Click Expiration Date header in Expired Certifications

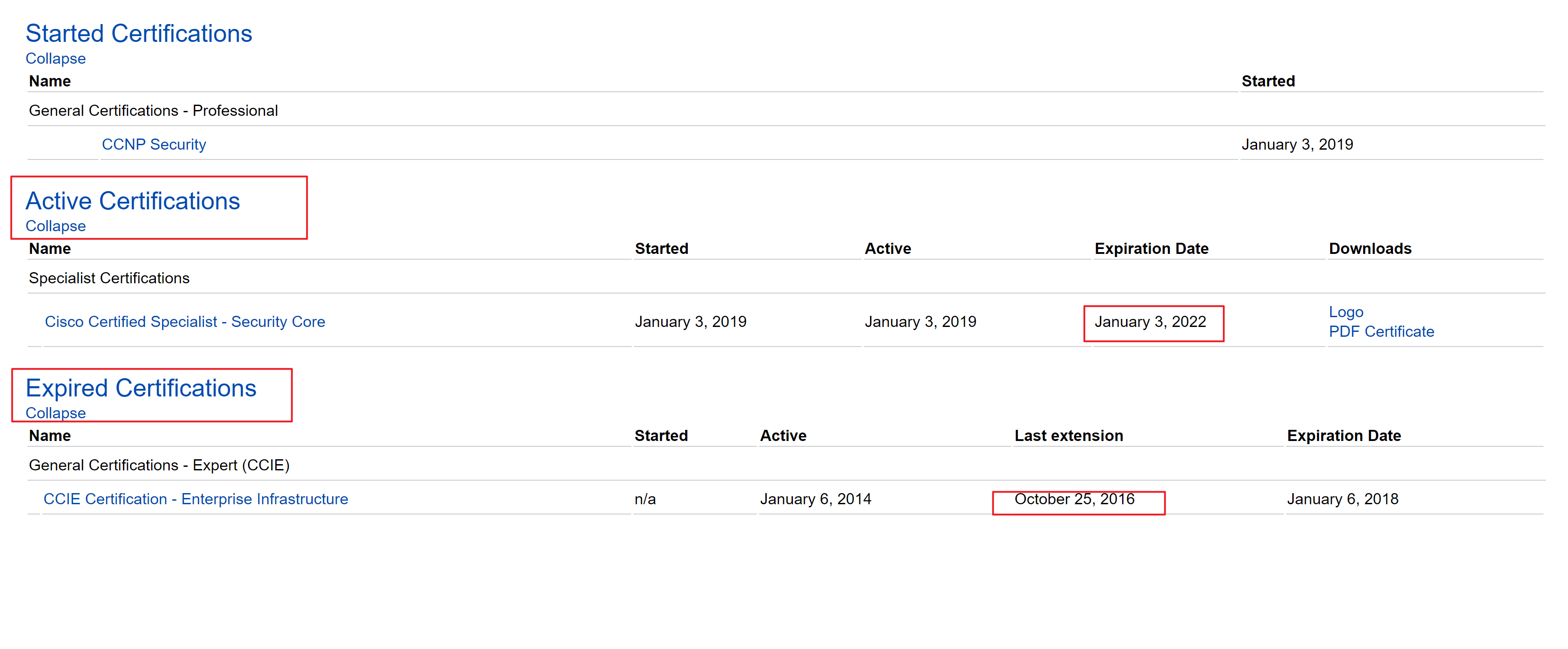click(1344, 435)
